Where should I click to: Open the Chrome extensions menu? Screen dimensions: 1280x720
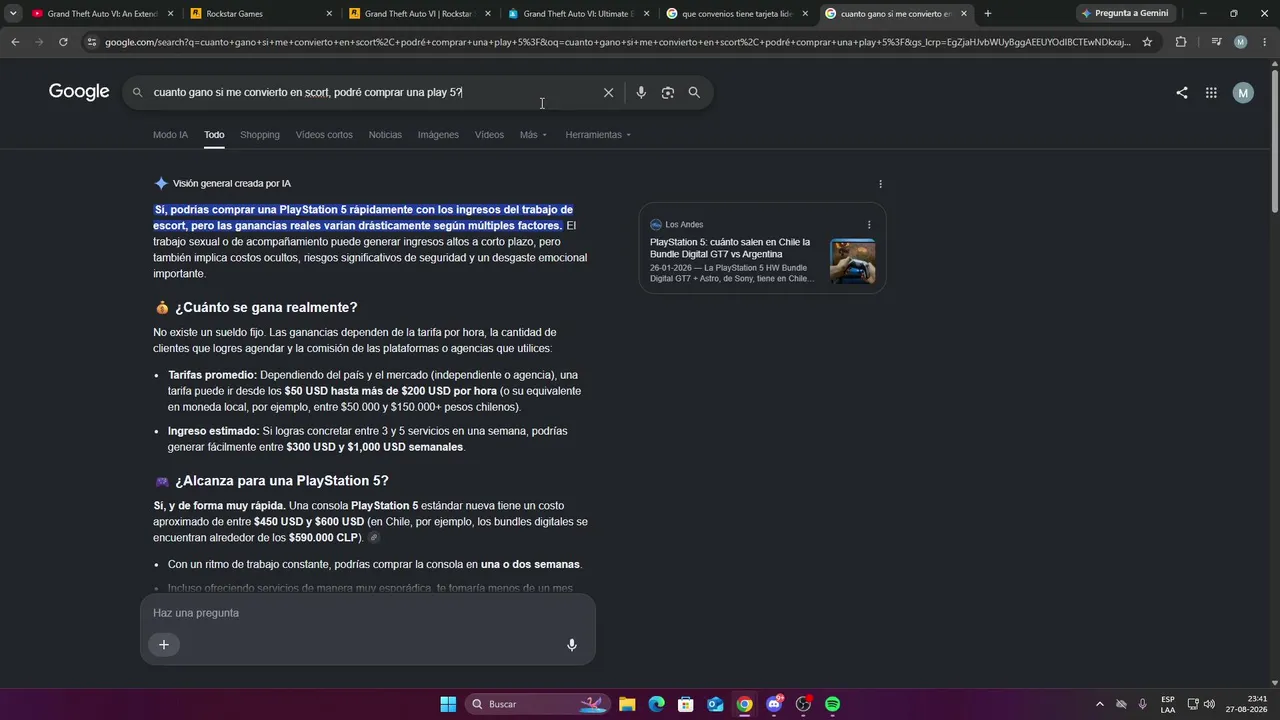tap(1181, 42)
